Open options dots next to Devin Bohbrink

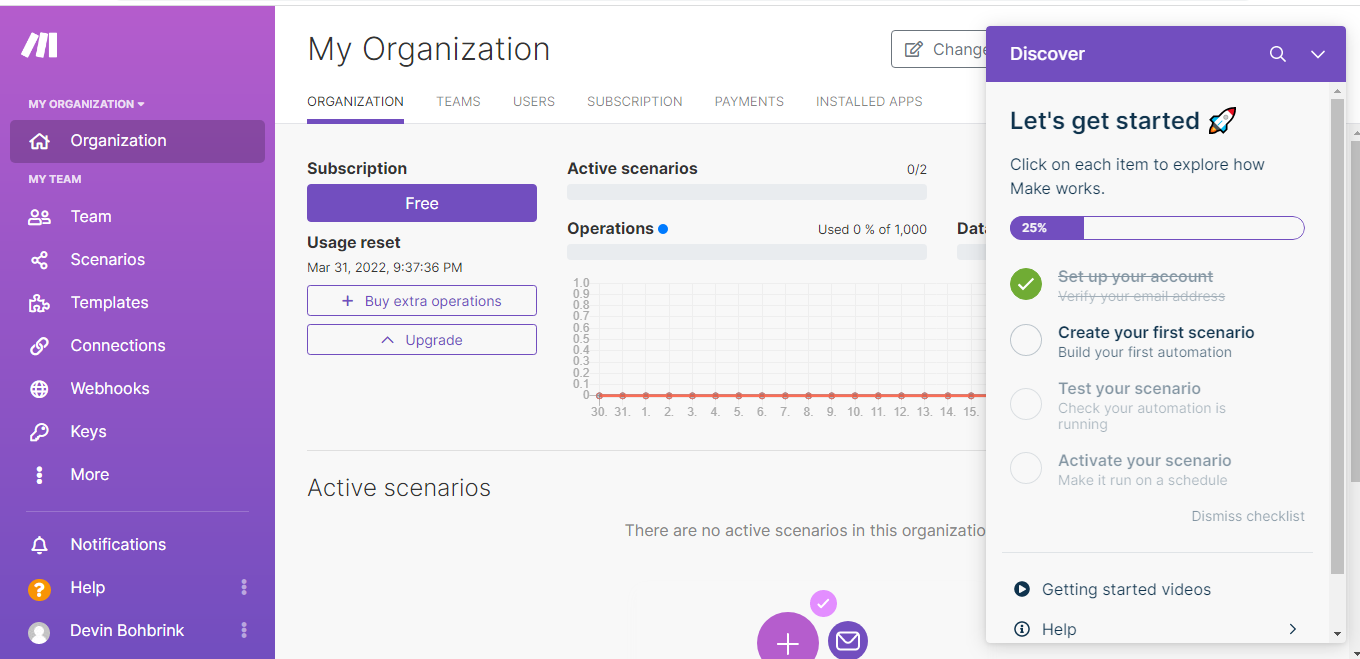(x=244, y=631)
